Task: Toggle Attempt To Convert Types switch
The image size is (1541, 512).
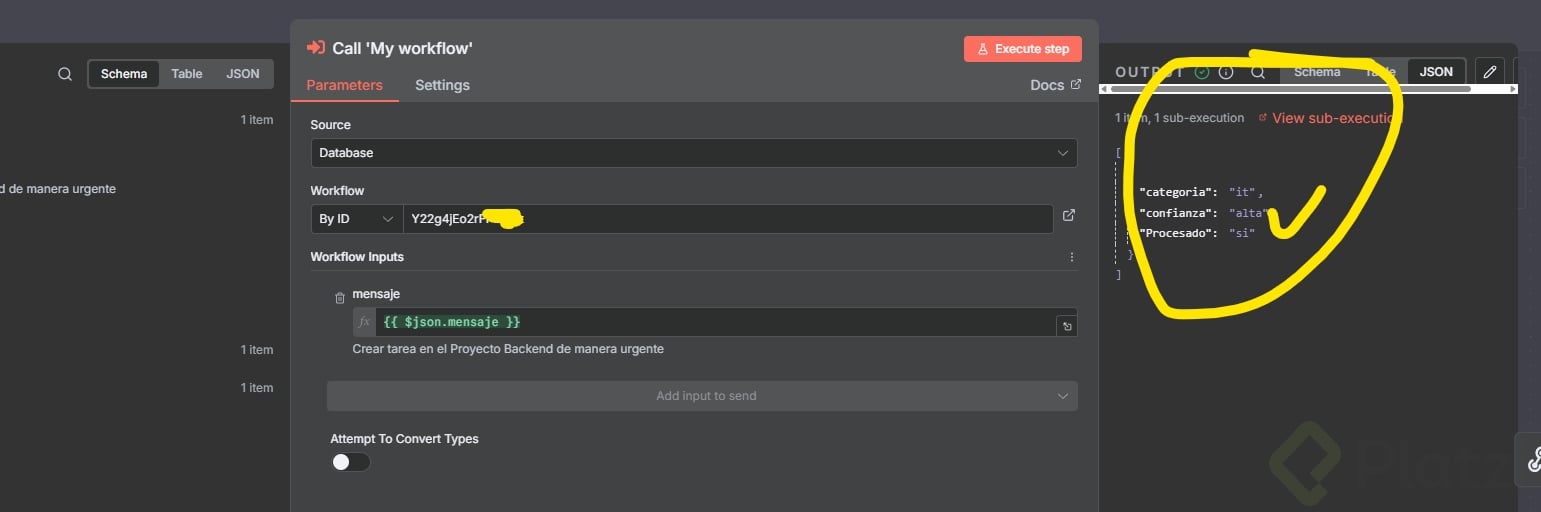Action: (x=350, y=462)
